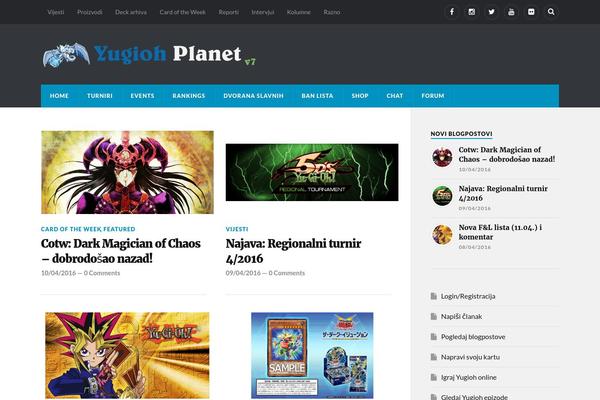The width and height of the screenshot is (600, 400).
Task: Open Vijesti in top menu
Action: click(x=56, y=12)
